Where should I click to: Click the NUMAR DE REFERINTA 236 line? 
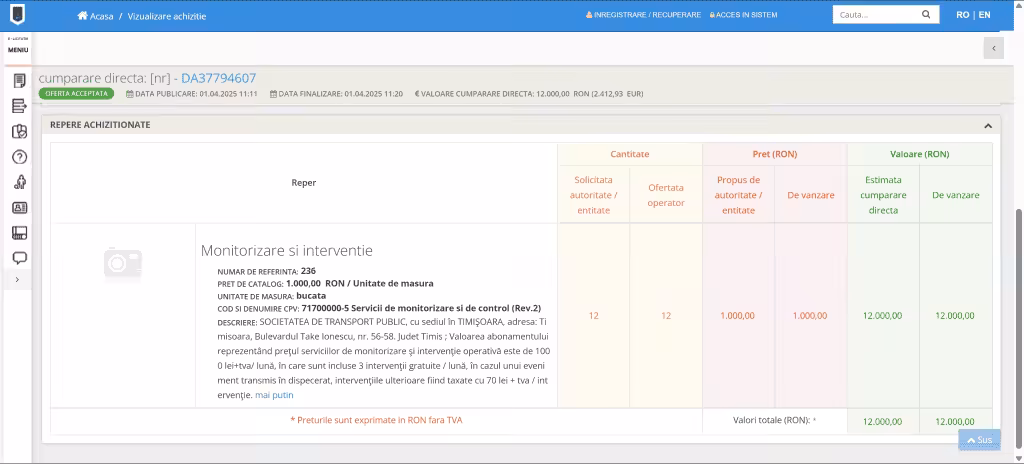(x=266, y=271)
